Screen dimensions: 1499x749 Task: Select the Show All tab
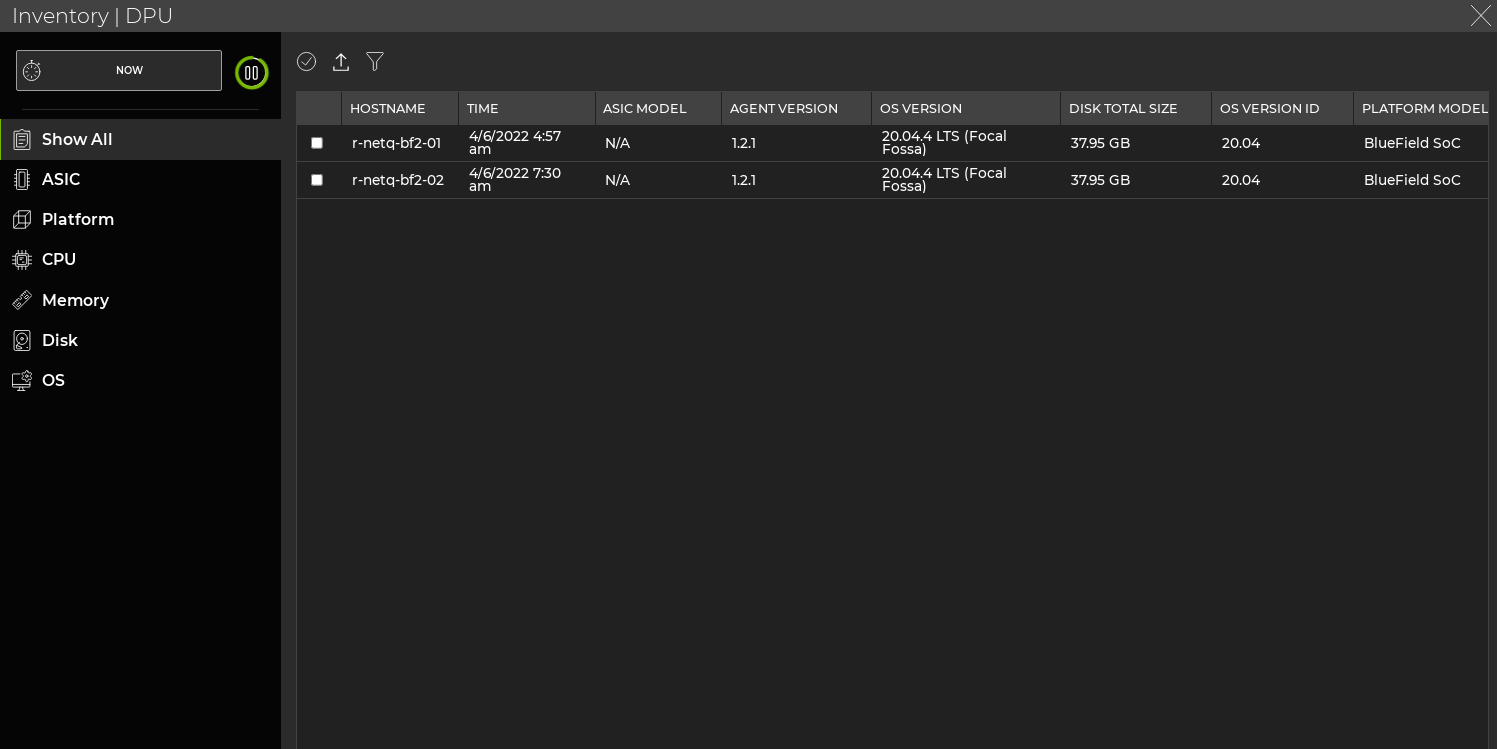77,139
